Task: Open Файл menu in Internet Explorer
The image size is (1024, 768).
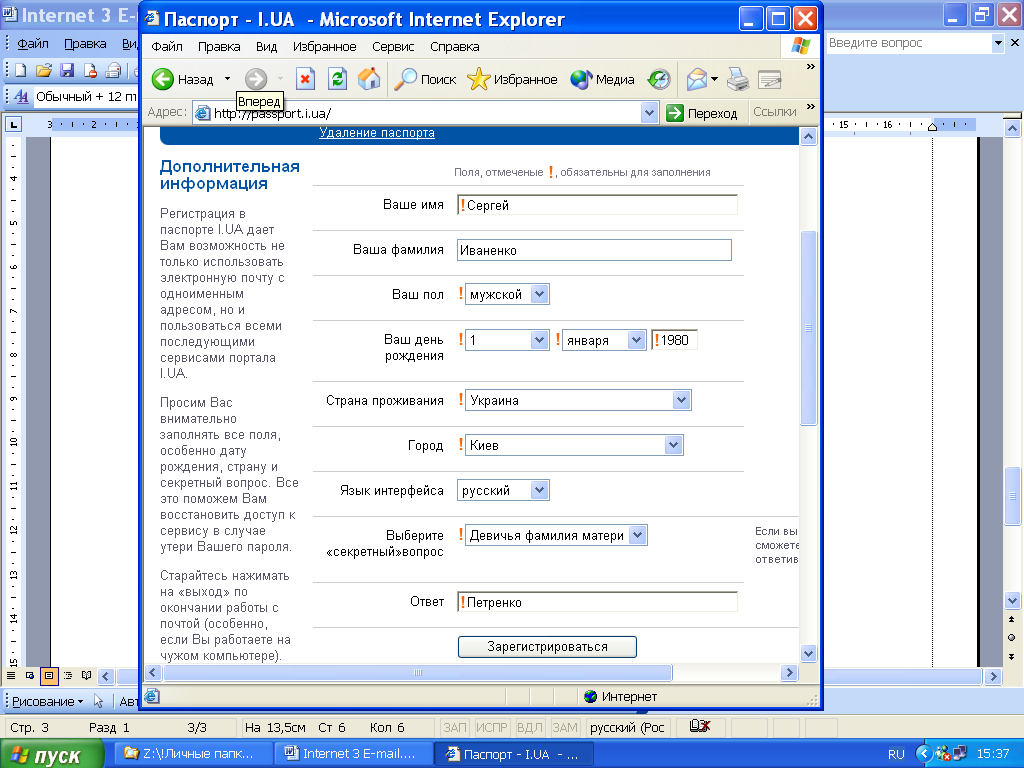Action: click(x=167, y=46)
